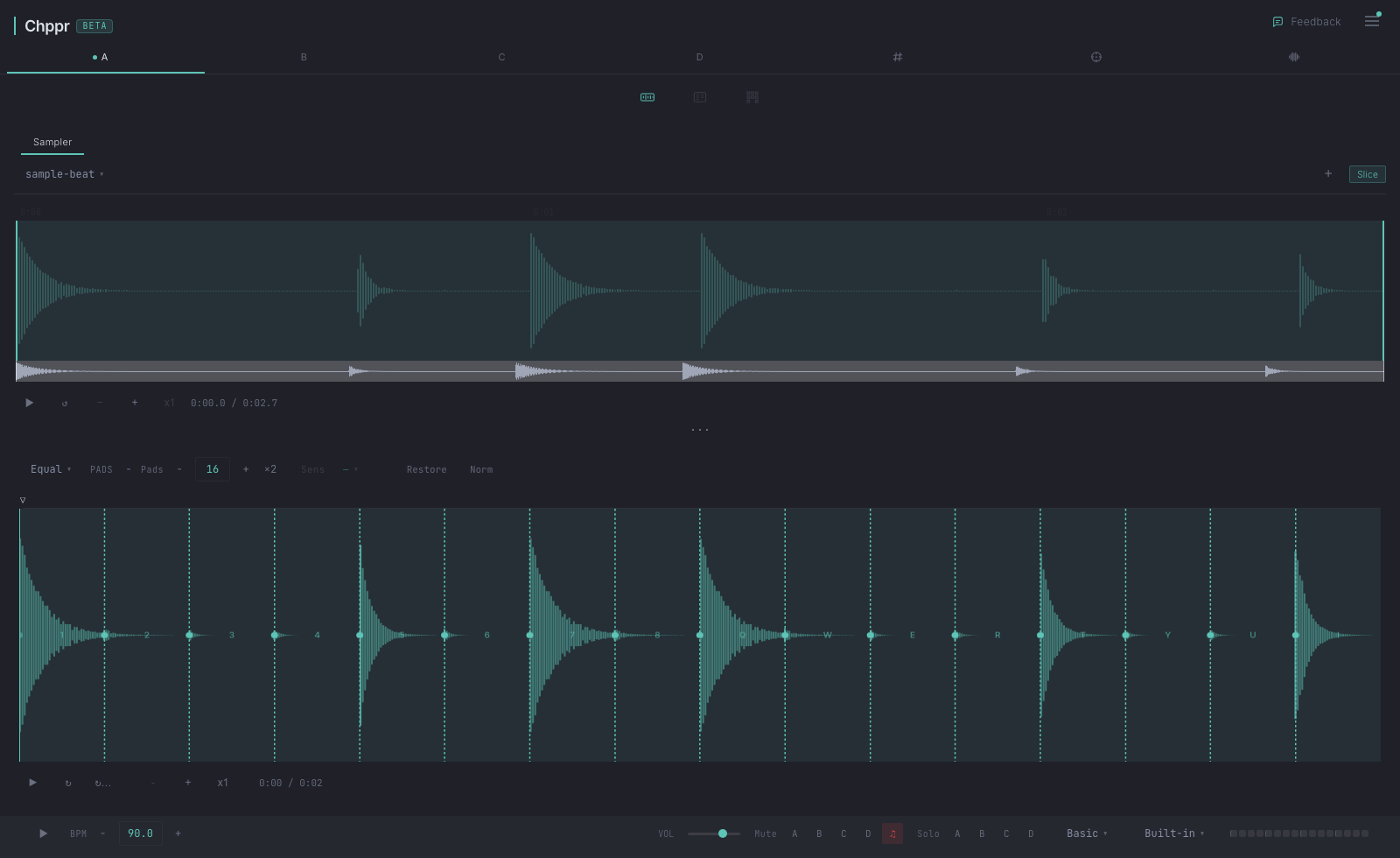Screen dimensions: 1400x858
Task: Change sampler playback speed x1
Action: coord(169,403)
